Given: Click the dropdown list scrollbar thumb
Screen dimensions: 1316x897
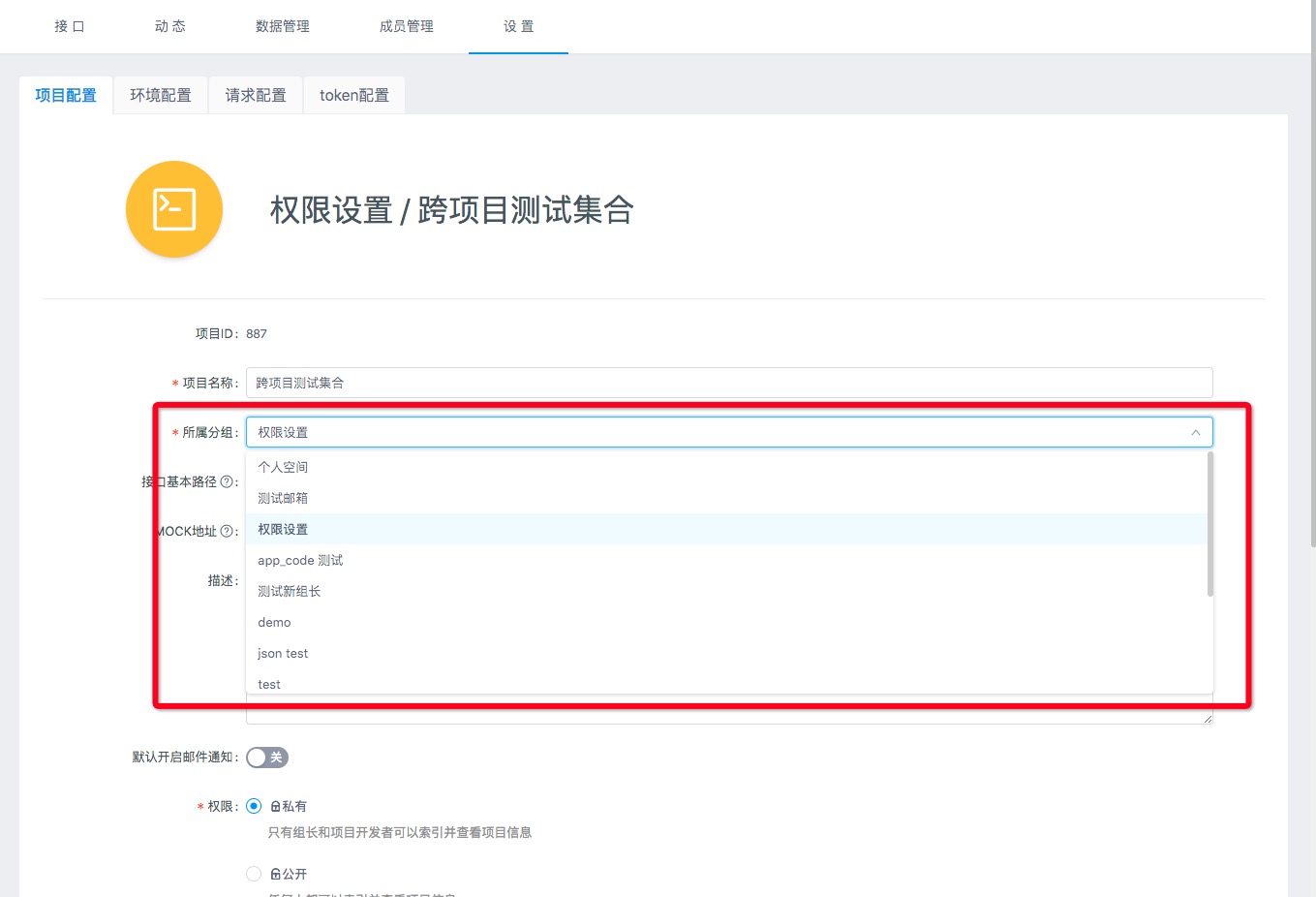Looking at the screenshot, I should (1209, 524).
